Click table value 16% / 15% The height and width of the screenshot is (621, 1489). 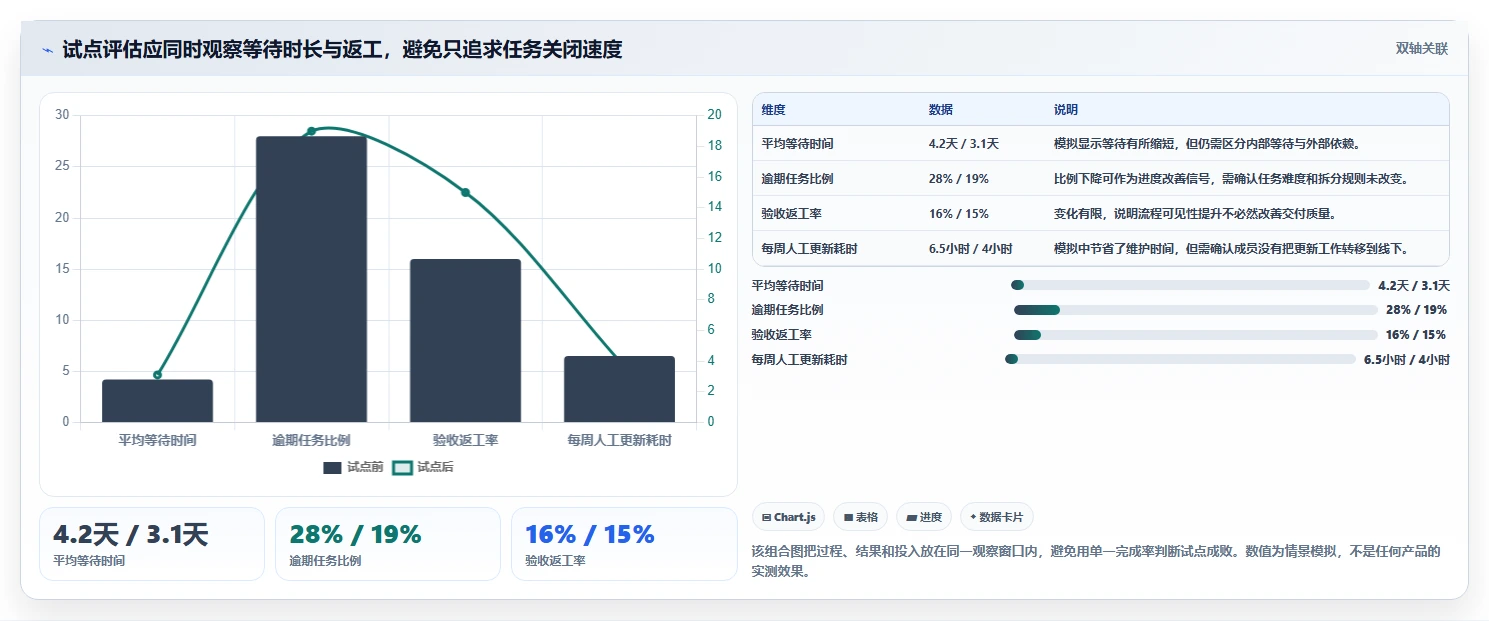point(959,214)
